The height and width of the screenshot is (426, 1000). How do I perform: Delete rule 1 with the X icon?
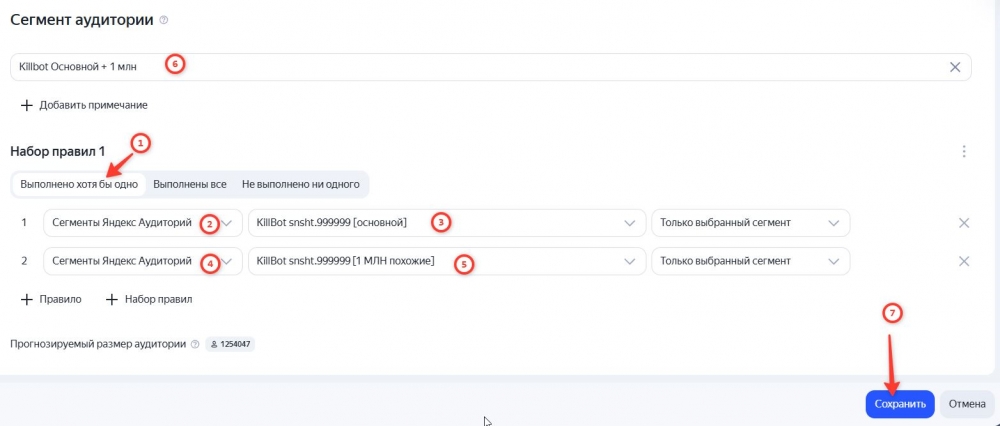click(964, 223)
